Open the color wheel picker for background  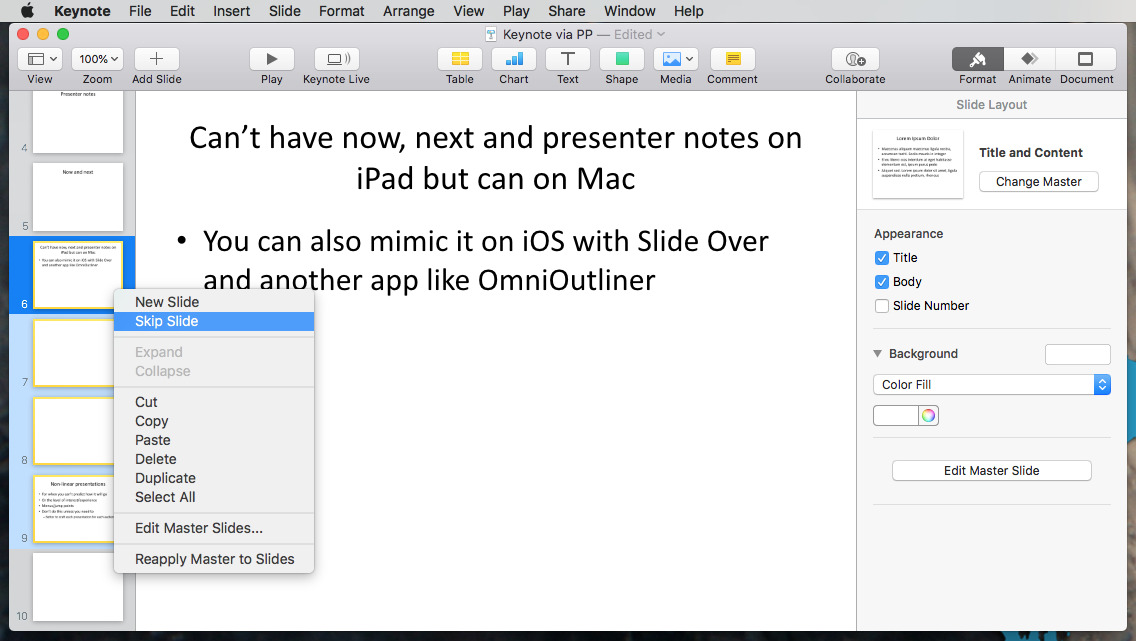pos(928,416)
